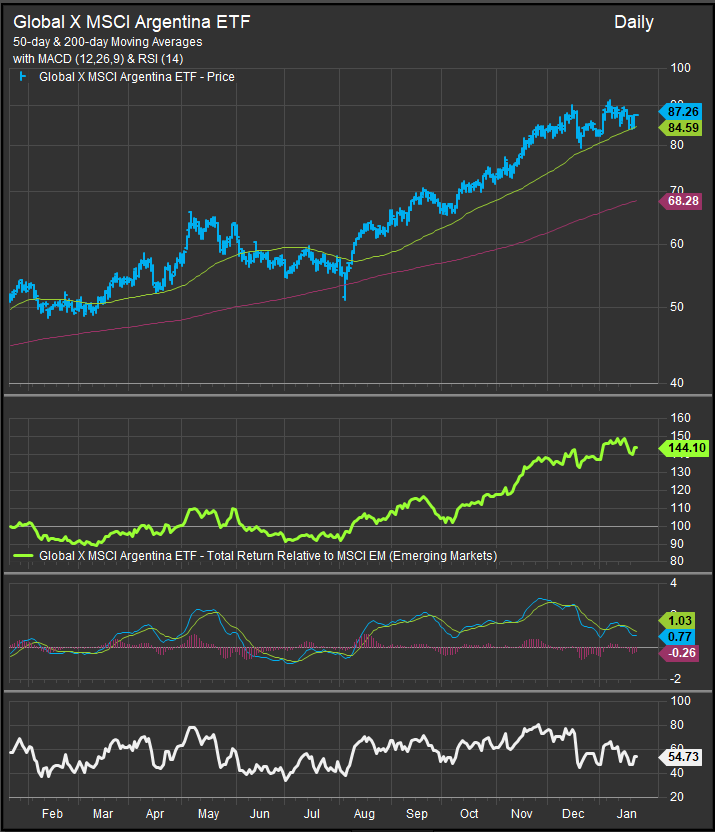The image size is (715, 832).
Task: Click the Nov label on the time axis
Action: pos(522,814)
